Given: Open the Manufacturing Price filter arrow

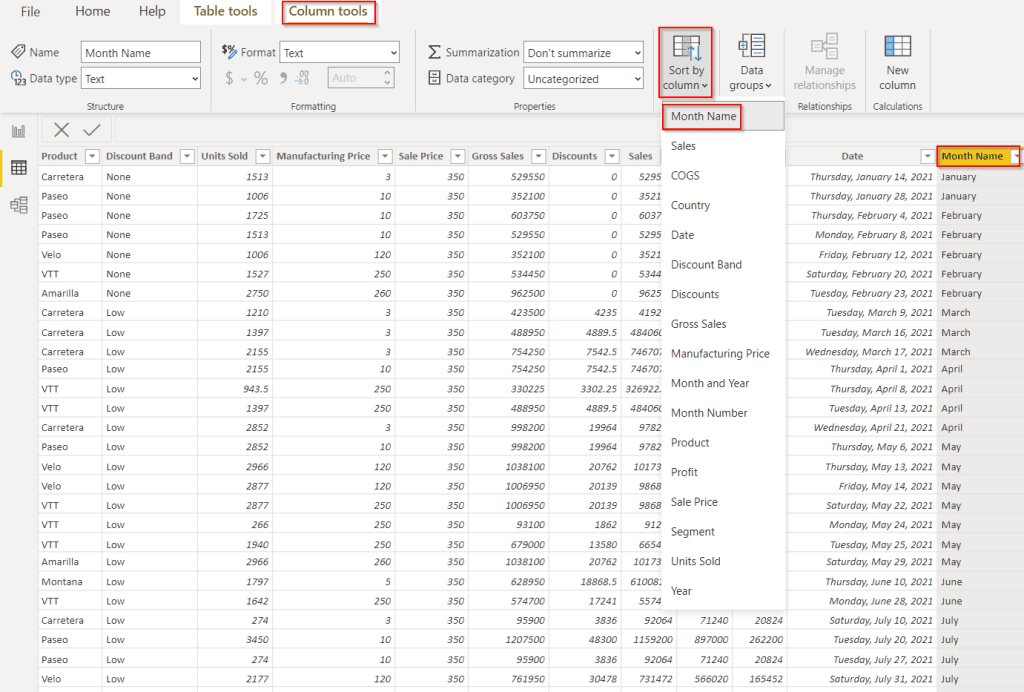Looking at the screenshot, I should tap(385, 156).
